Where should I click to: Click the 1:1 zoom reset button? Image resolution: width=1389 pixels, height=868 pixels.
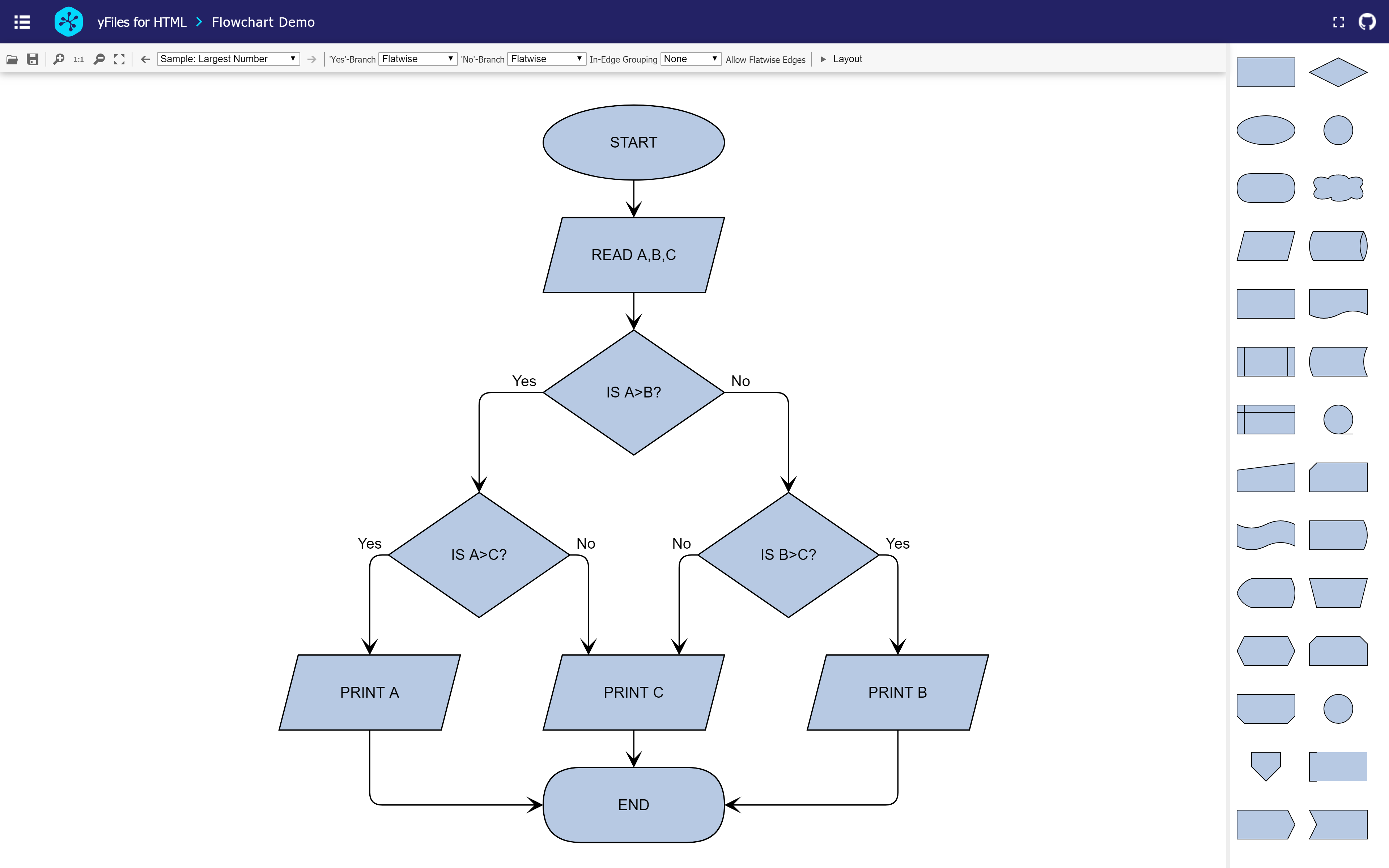78,59
